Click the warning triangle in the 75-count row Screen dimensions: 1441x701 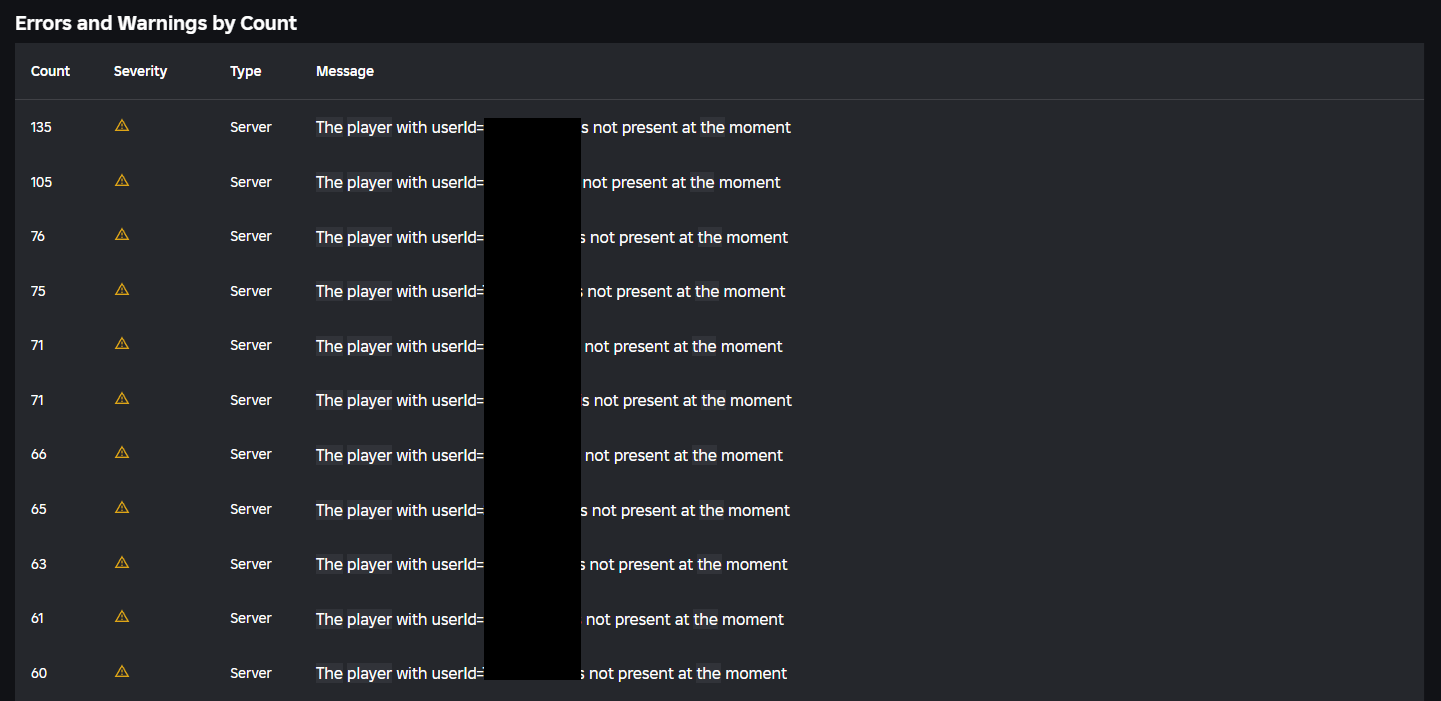(122, 290)
